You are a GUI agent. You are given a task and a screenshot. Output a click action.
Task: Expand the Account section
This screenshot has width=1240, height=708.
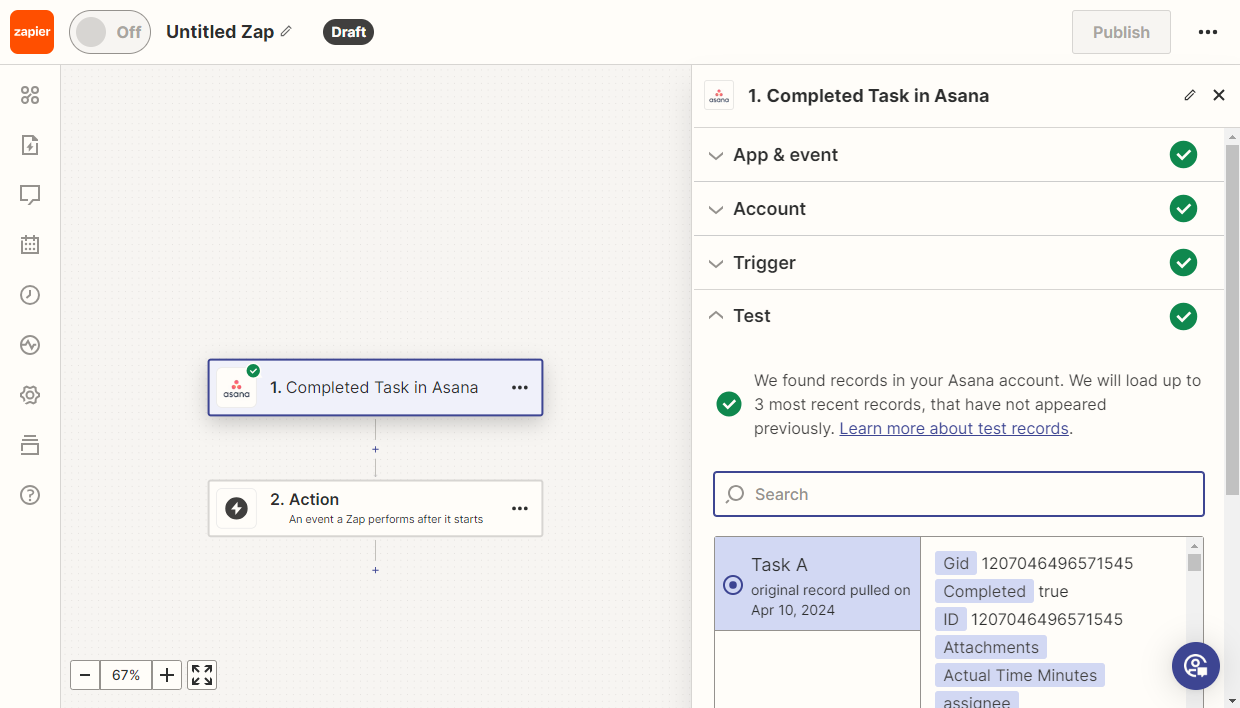[769, 209]
